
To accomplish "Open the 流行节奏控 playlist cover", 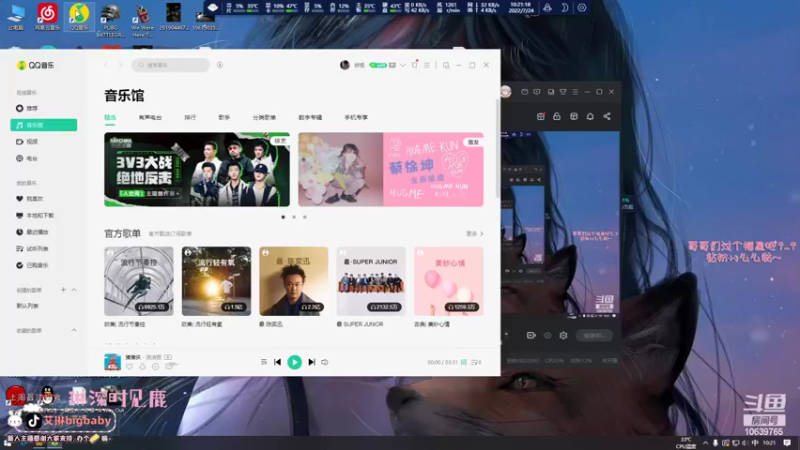I will click(139, 281).
